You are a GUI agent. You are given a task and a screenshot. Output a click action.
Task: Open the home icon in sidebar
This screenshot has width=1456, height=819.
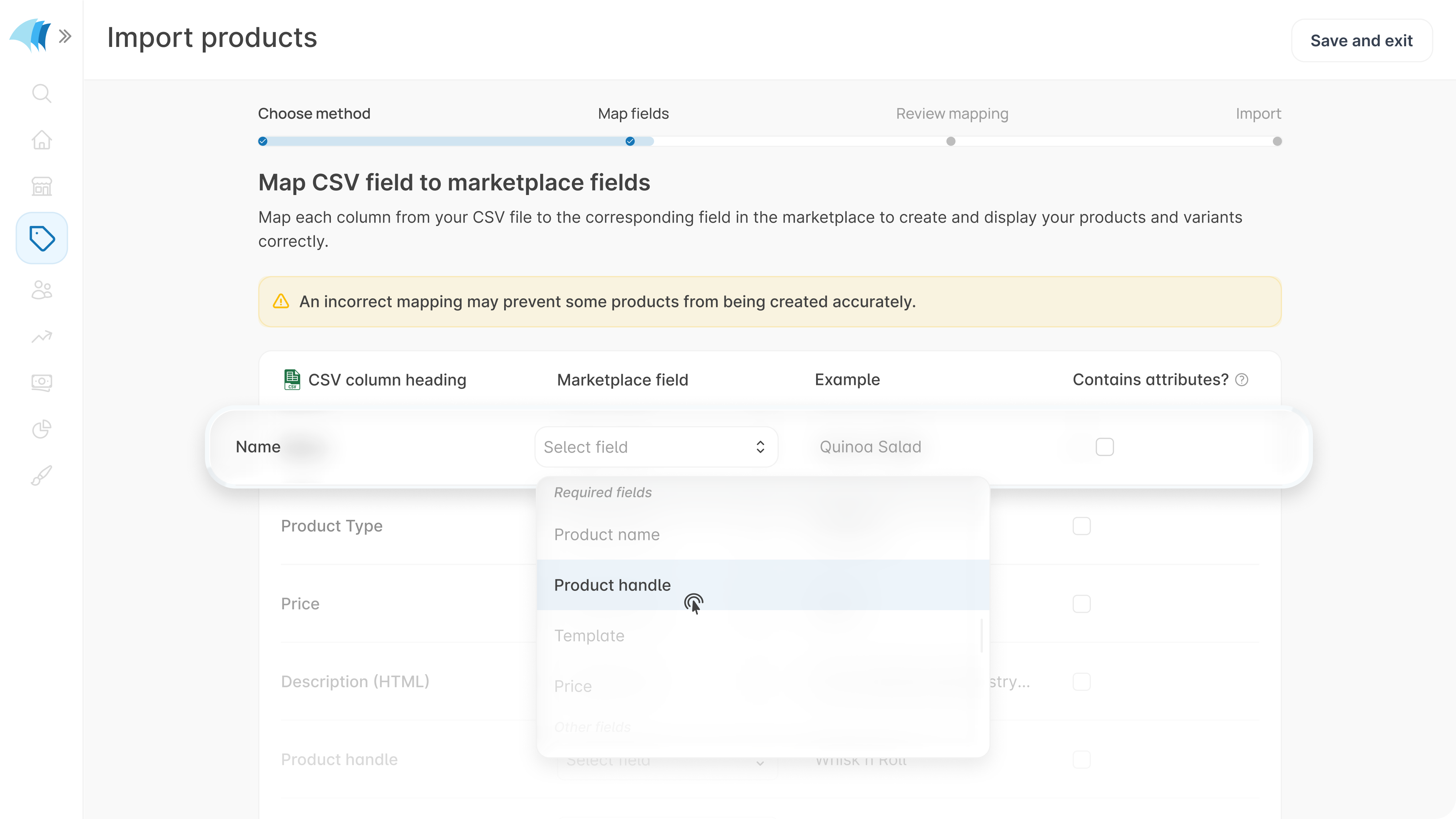pos(41,139)
